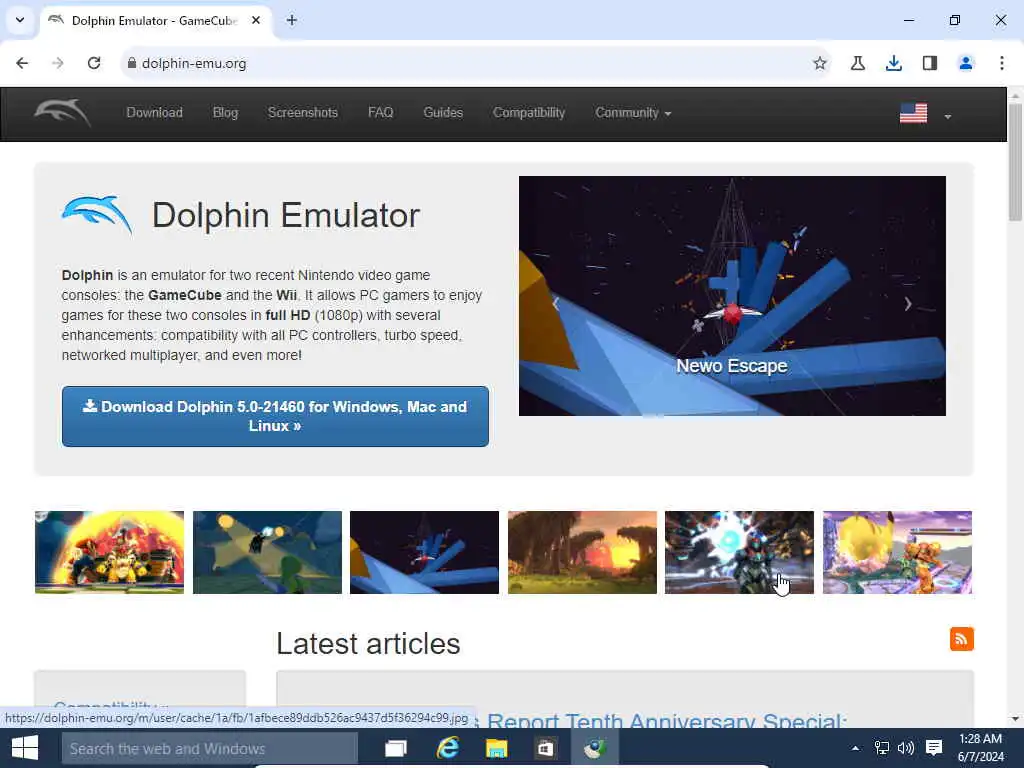Launch Internet Explorer from the taskbar
The height and width of the screenshot is (768, 1024).
pos(447,748)
